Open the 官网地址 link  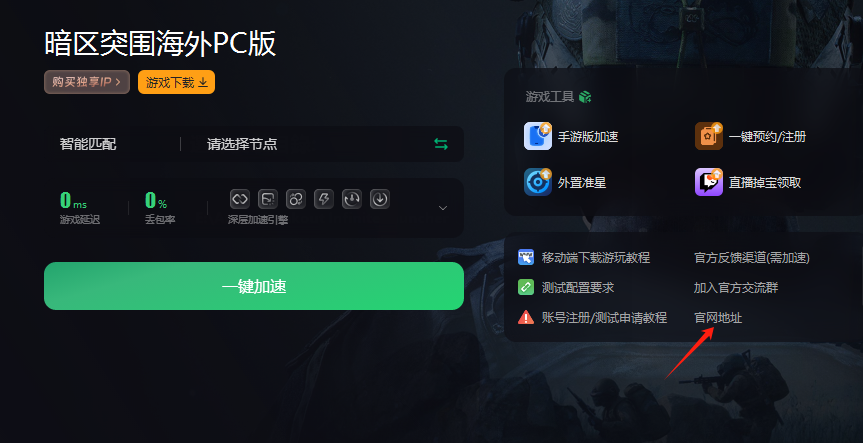718,318
